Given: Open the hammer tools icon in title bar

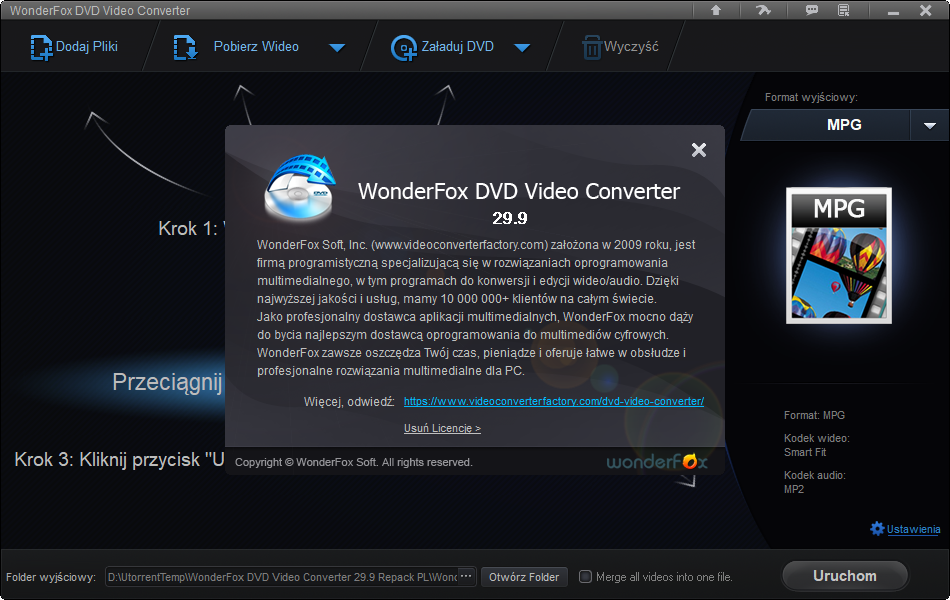Looking at the screenshot, I should coord(763,10).
